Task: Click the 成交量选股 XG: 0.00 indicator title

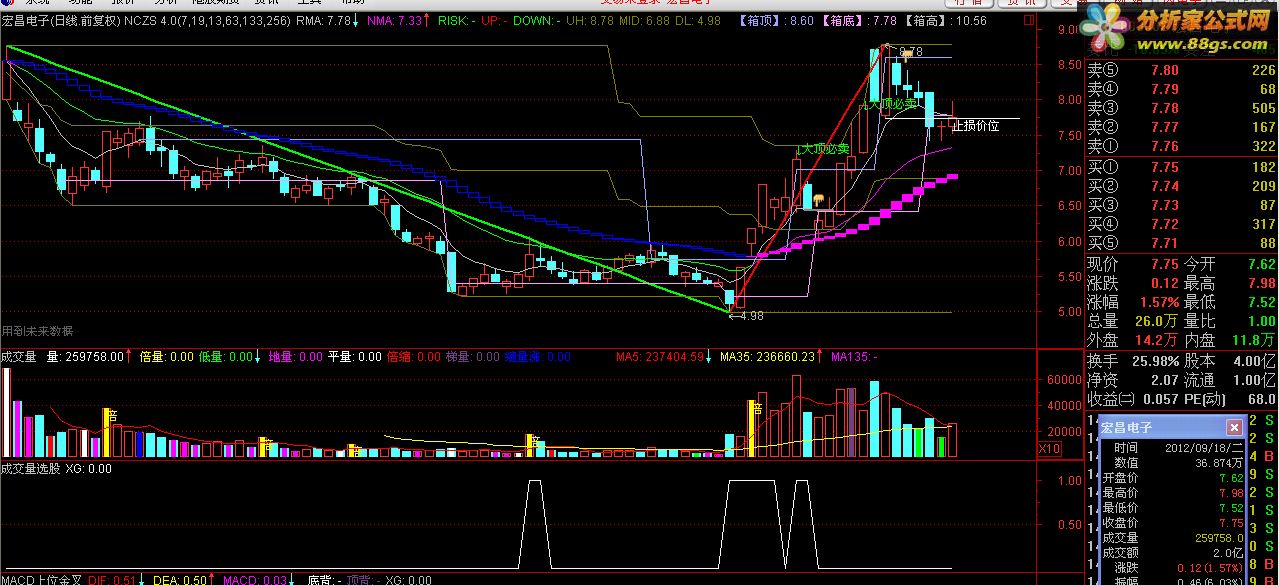Action: (56, 468)
